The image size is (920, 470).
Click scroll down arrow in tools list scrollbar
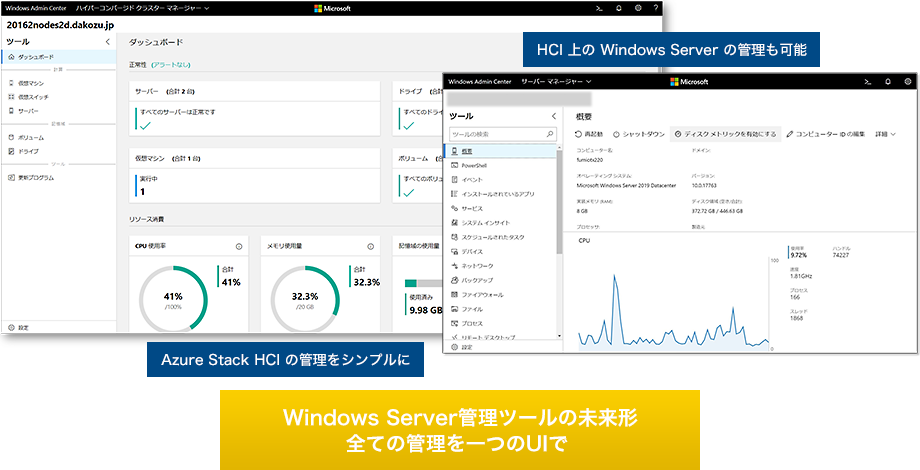tap(559, 336)
